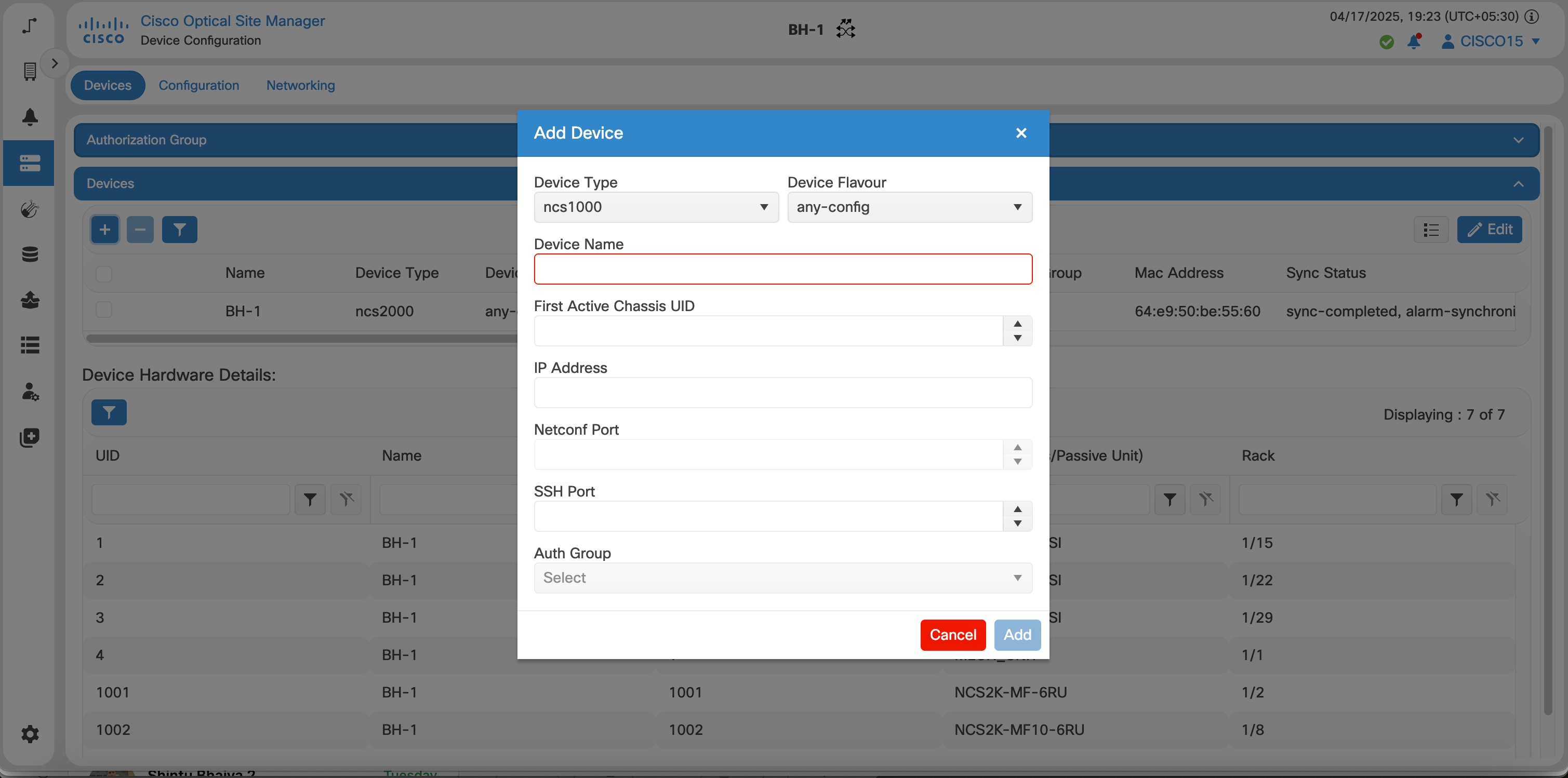Expand the Authorization Group section

(x=1518, y=140)
